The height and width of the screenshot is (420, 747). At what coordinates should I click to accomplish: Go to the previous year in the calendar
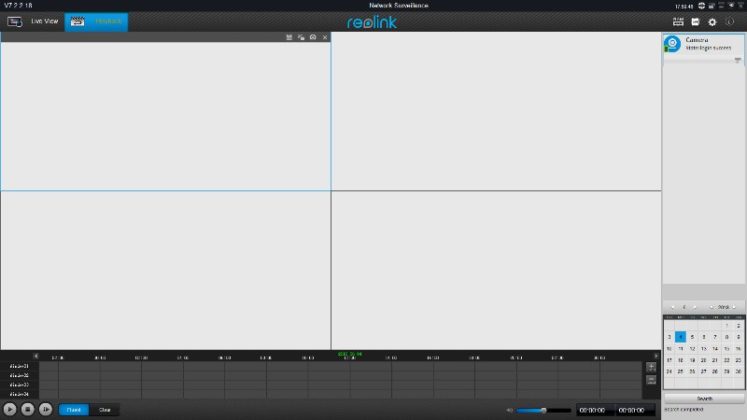point(712,307)
